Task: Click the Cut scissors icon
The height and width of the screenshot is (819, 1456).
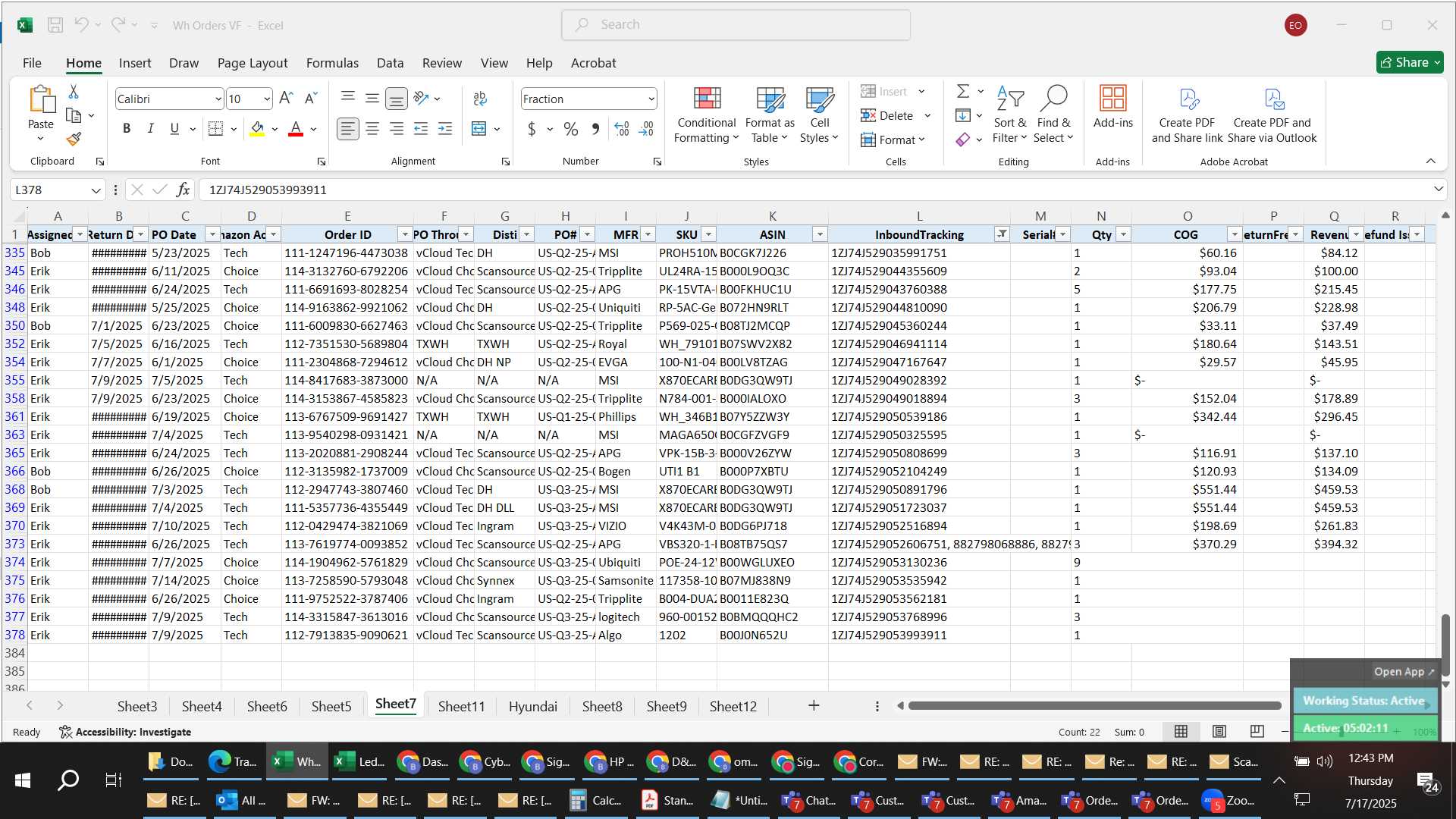Action: coord(74,92)
